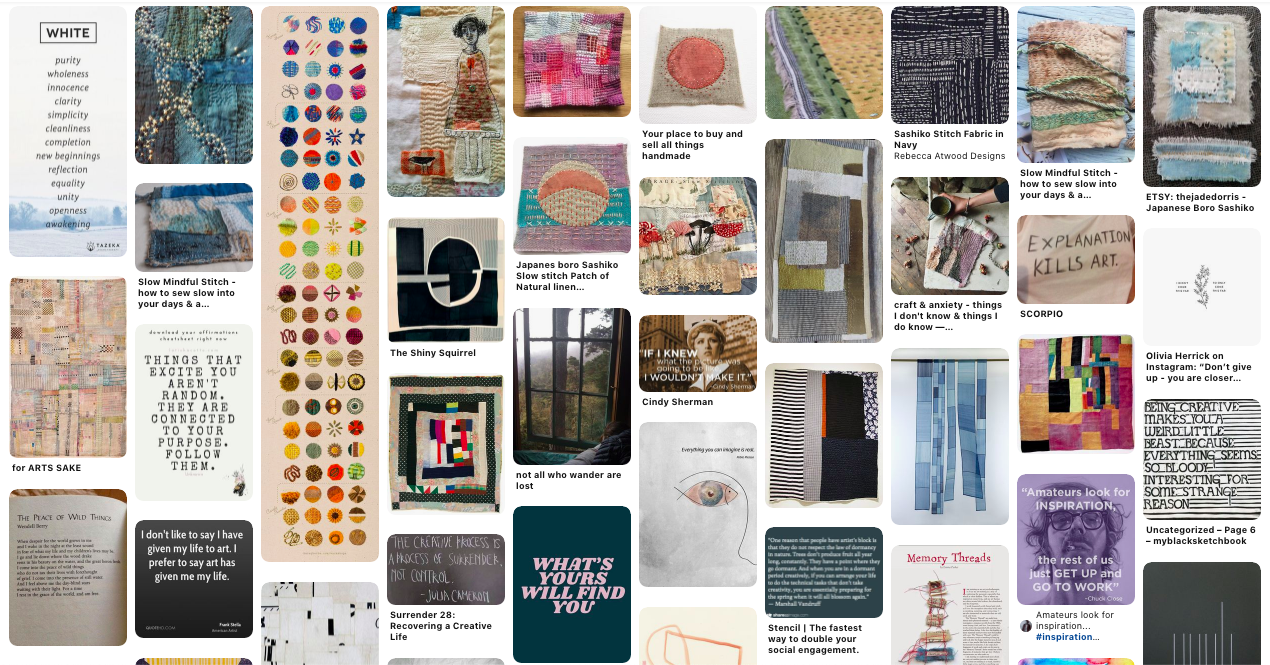Click Rebecca Atwood Designs source link
Screen dimensions: 1270x665
click(x=949, y=156)
